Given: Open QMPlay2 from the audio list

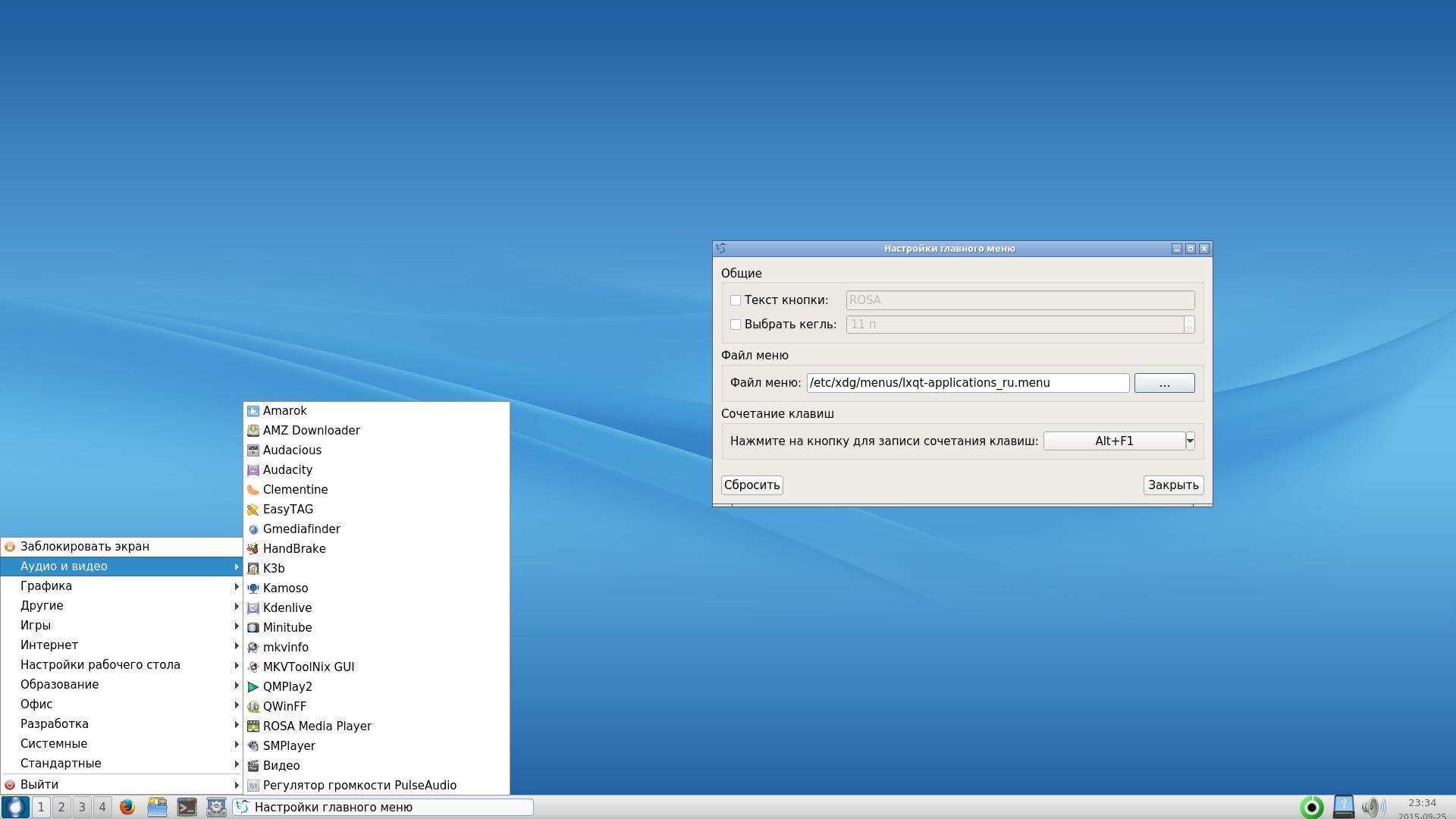Looking at the screenshot, I should tap(287, 687).
